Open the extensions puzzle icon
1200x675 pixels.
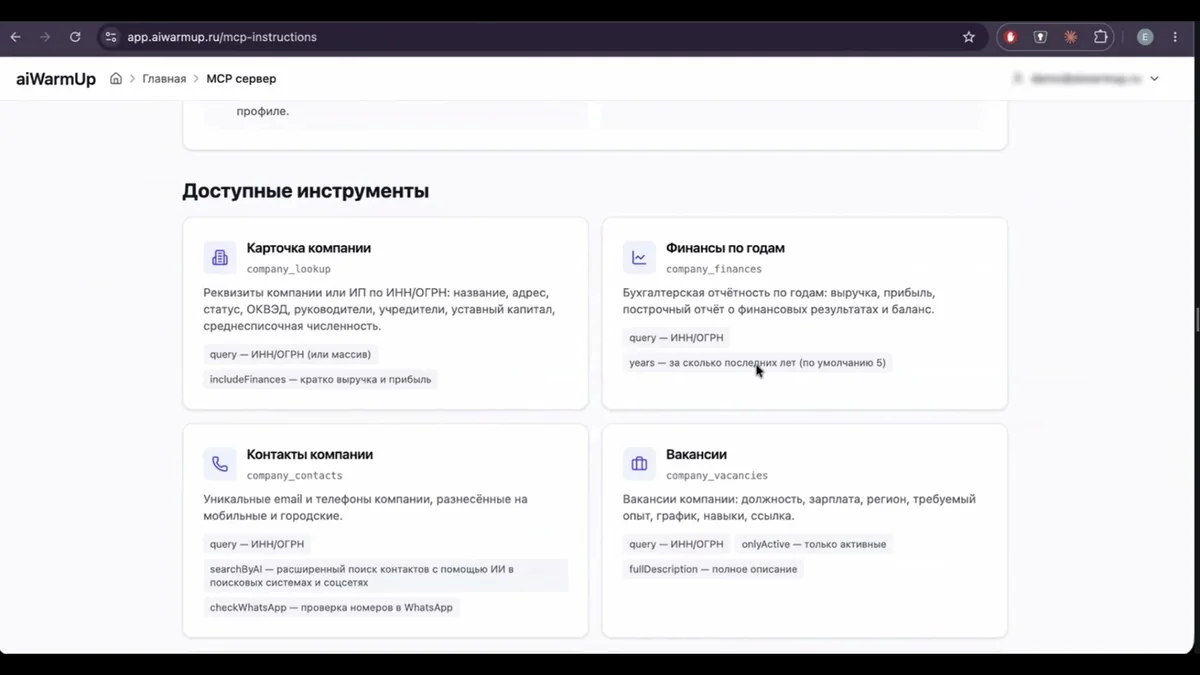pos(1101,37)
